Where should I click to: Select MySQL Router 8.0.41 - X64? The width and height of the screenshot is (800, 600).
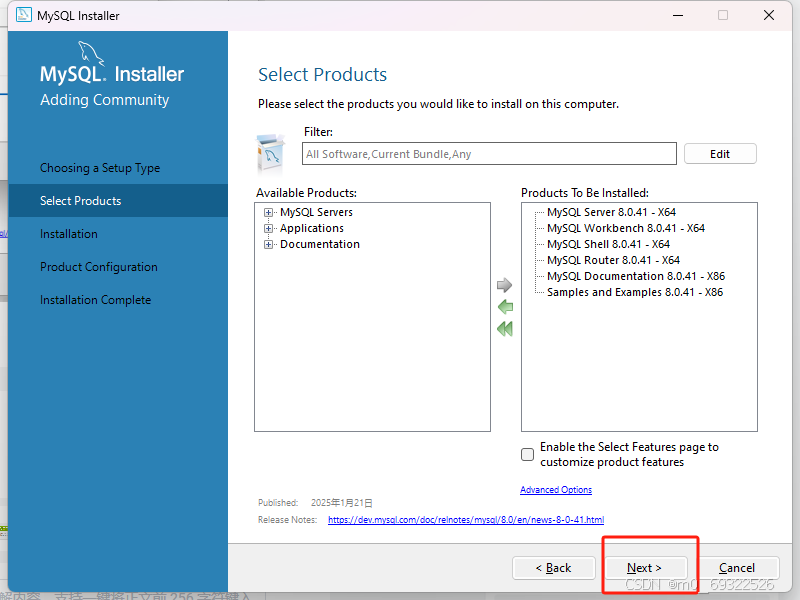coord(613,260)
